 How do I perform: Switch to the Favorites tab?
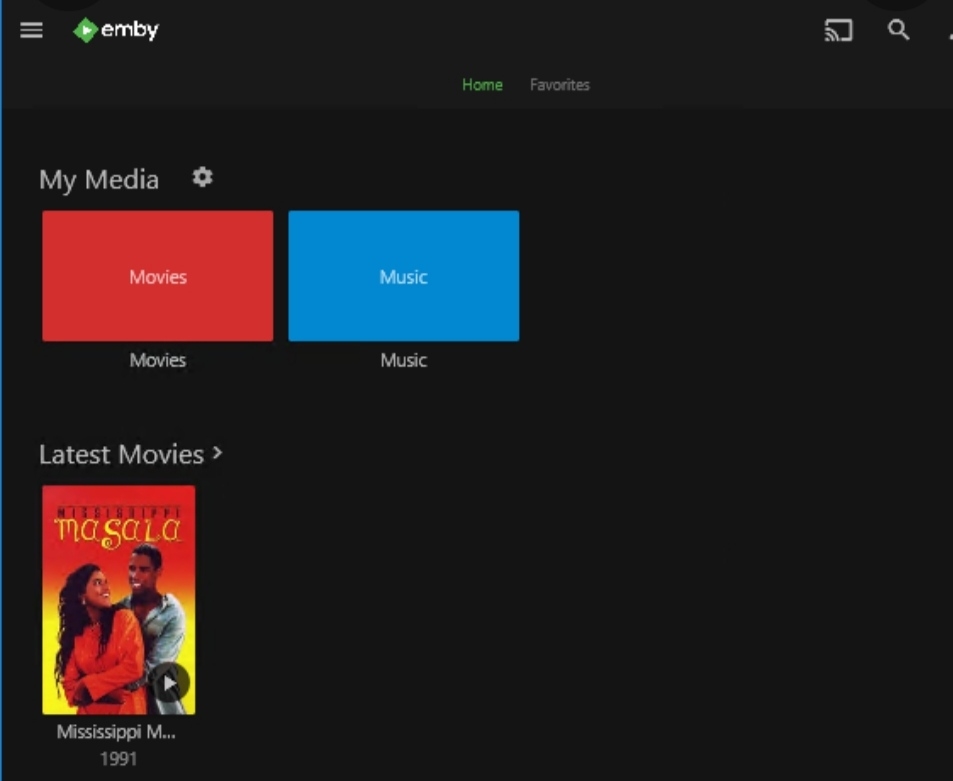point(559,85)
